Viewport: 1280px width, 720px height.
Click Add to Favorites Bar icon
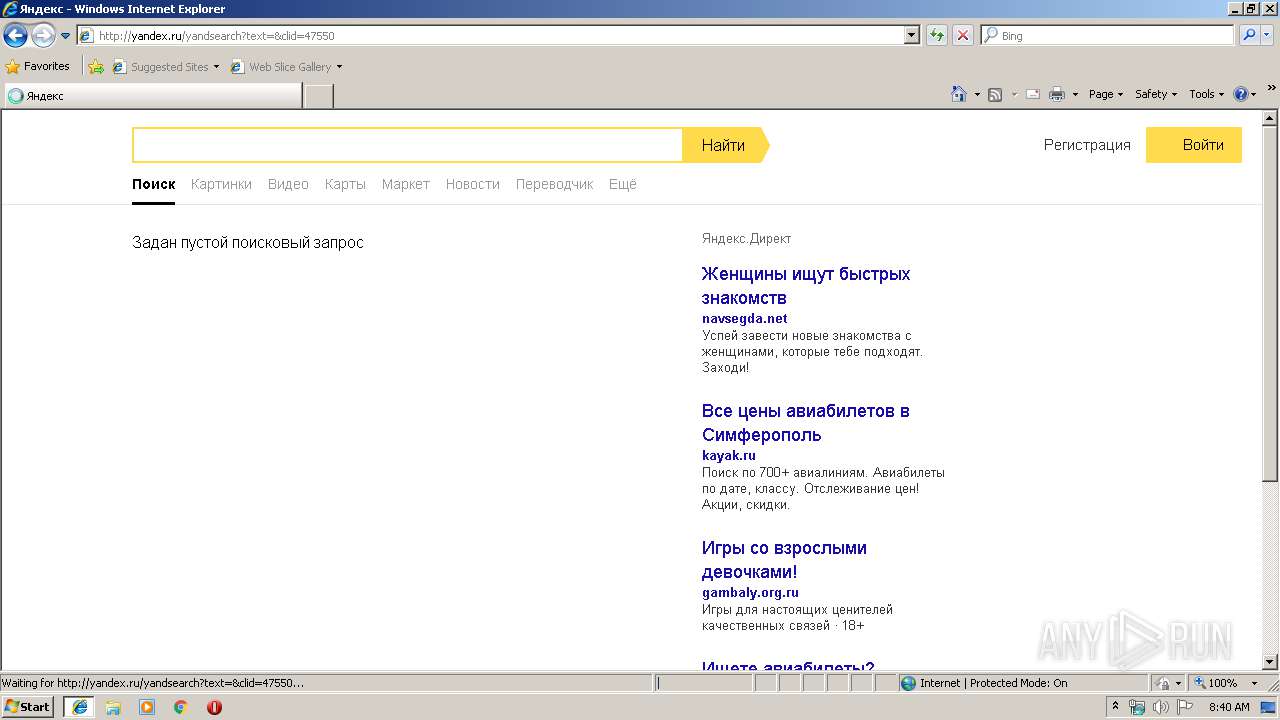pyautogui.click(x=96, y=67)
